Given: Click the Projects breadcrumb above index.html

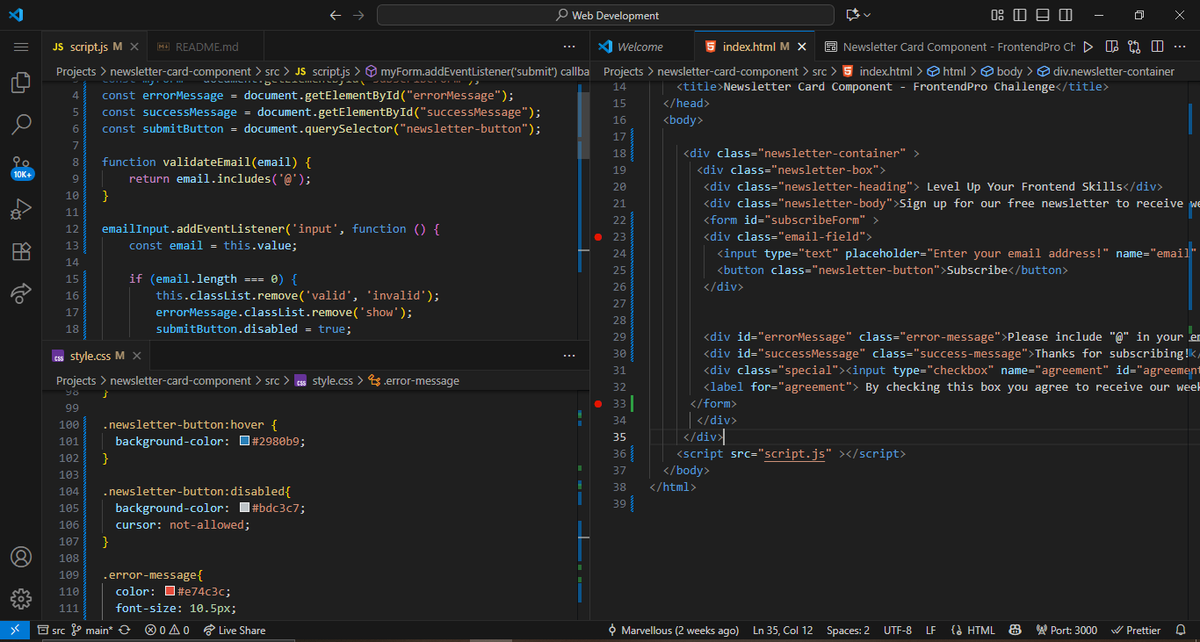Looking at the screenshot, I should [623, 71].
